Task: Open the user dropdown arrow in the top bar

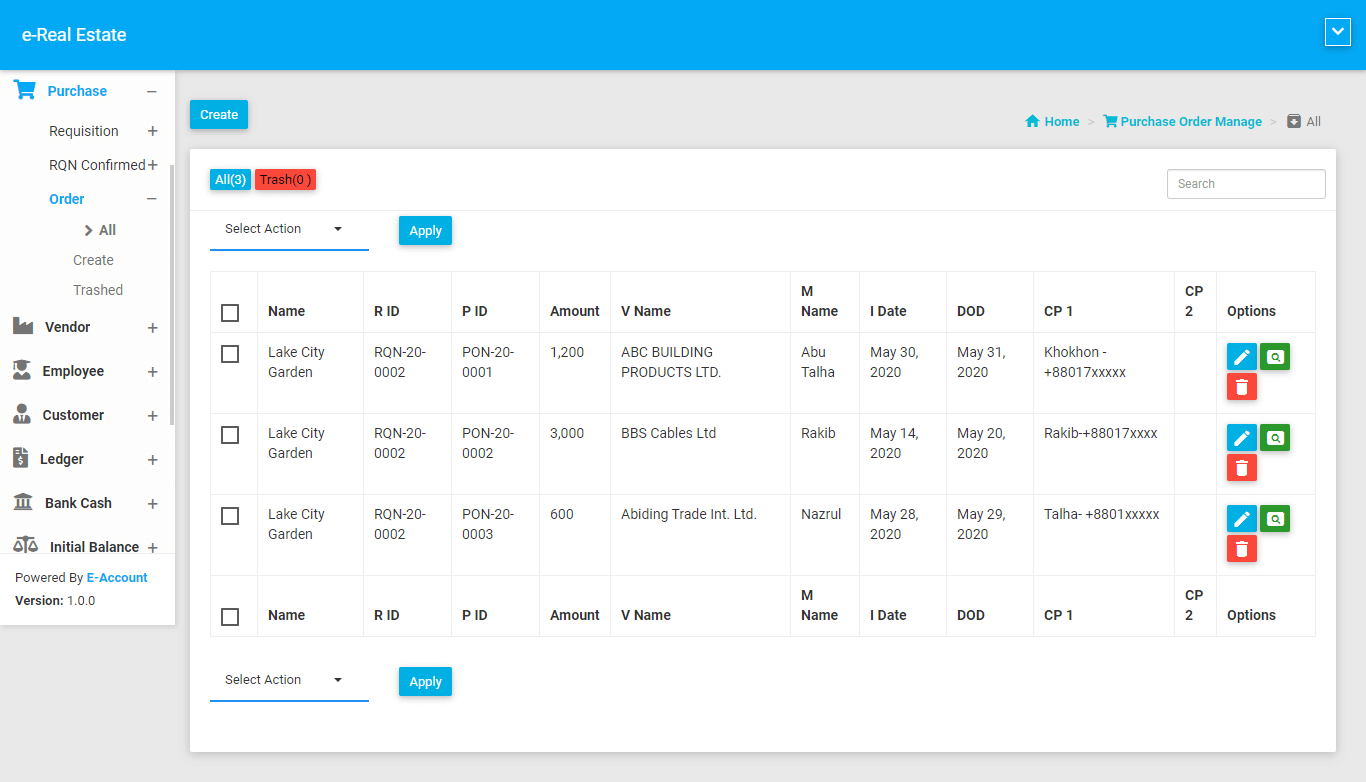Action: pyautogui.click(x=1337, y=32)
